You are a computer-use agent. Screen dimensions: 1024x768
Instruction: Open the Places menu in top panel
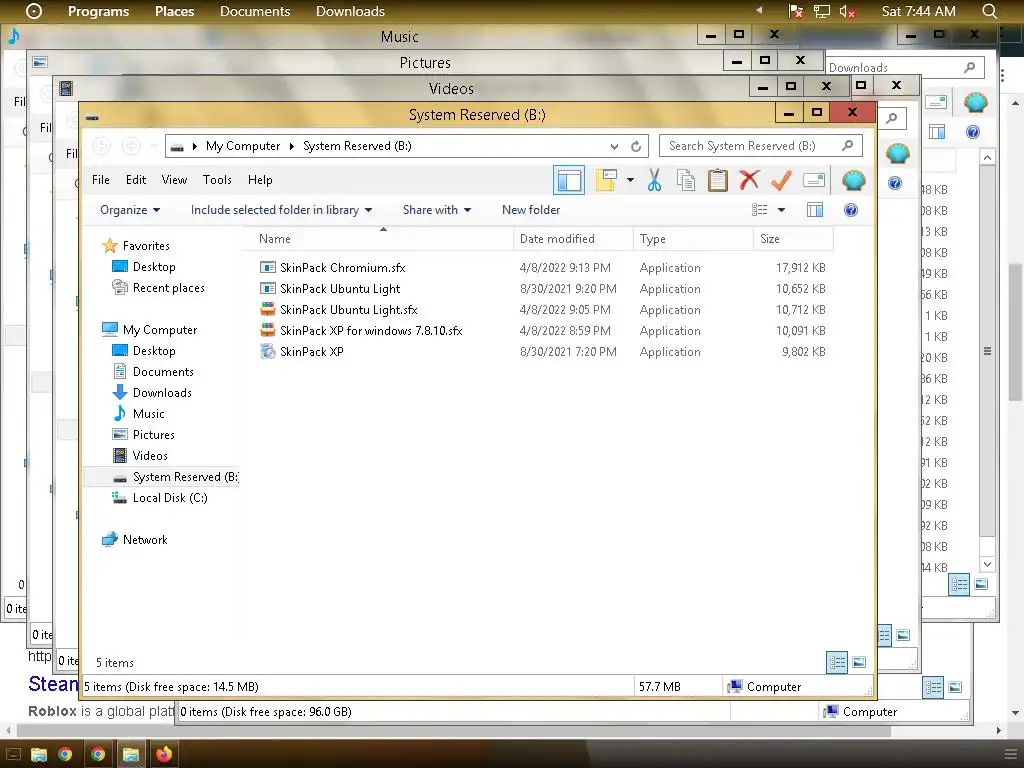174,11
